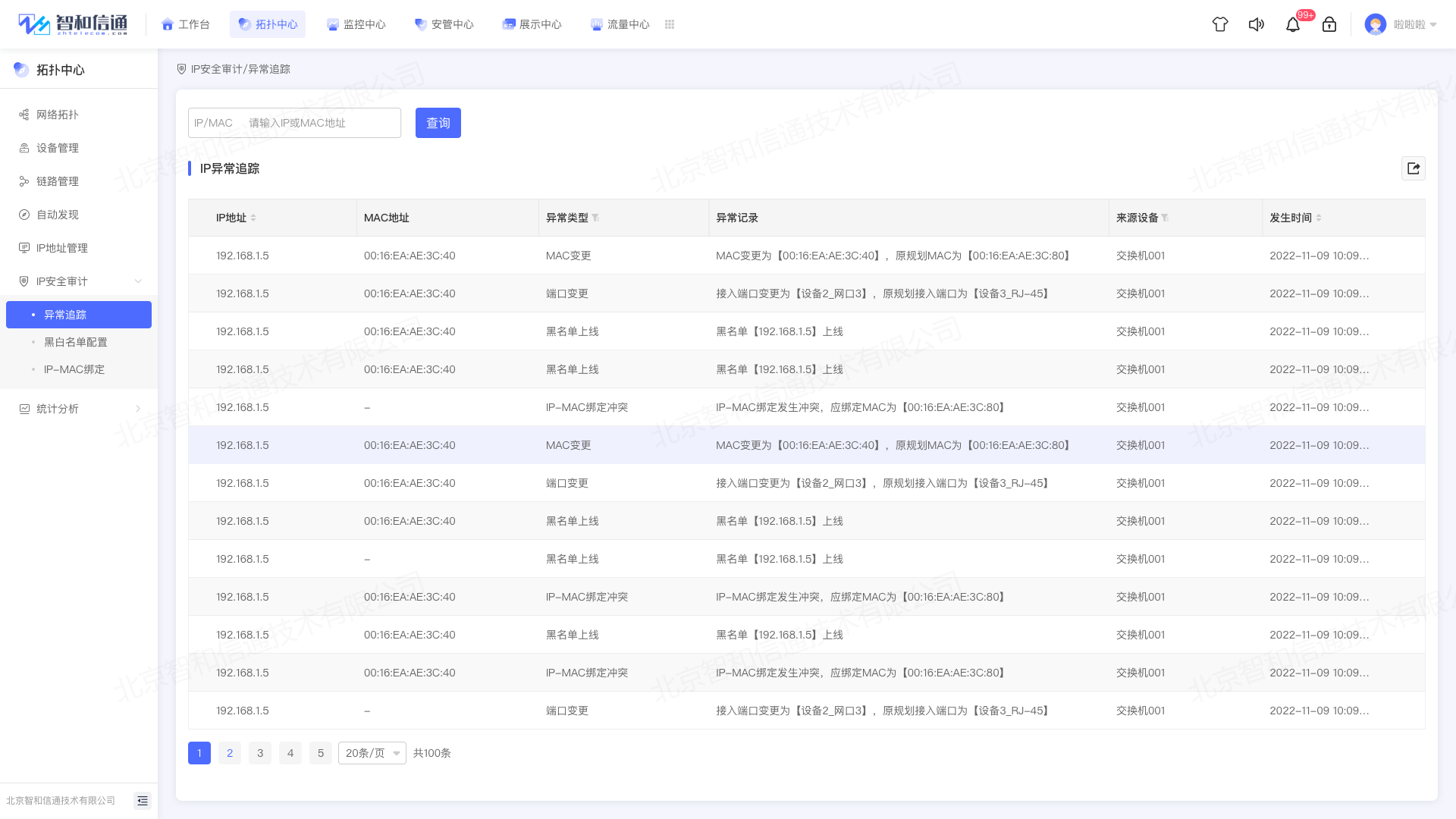This screenshot has width=1456, height=819.
Task: Sort by IP地址 column arrows
Action: [x=253, y=218]
